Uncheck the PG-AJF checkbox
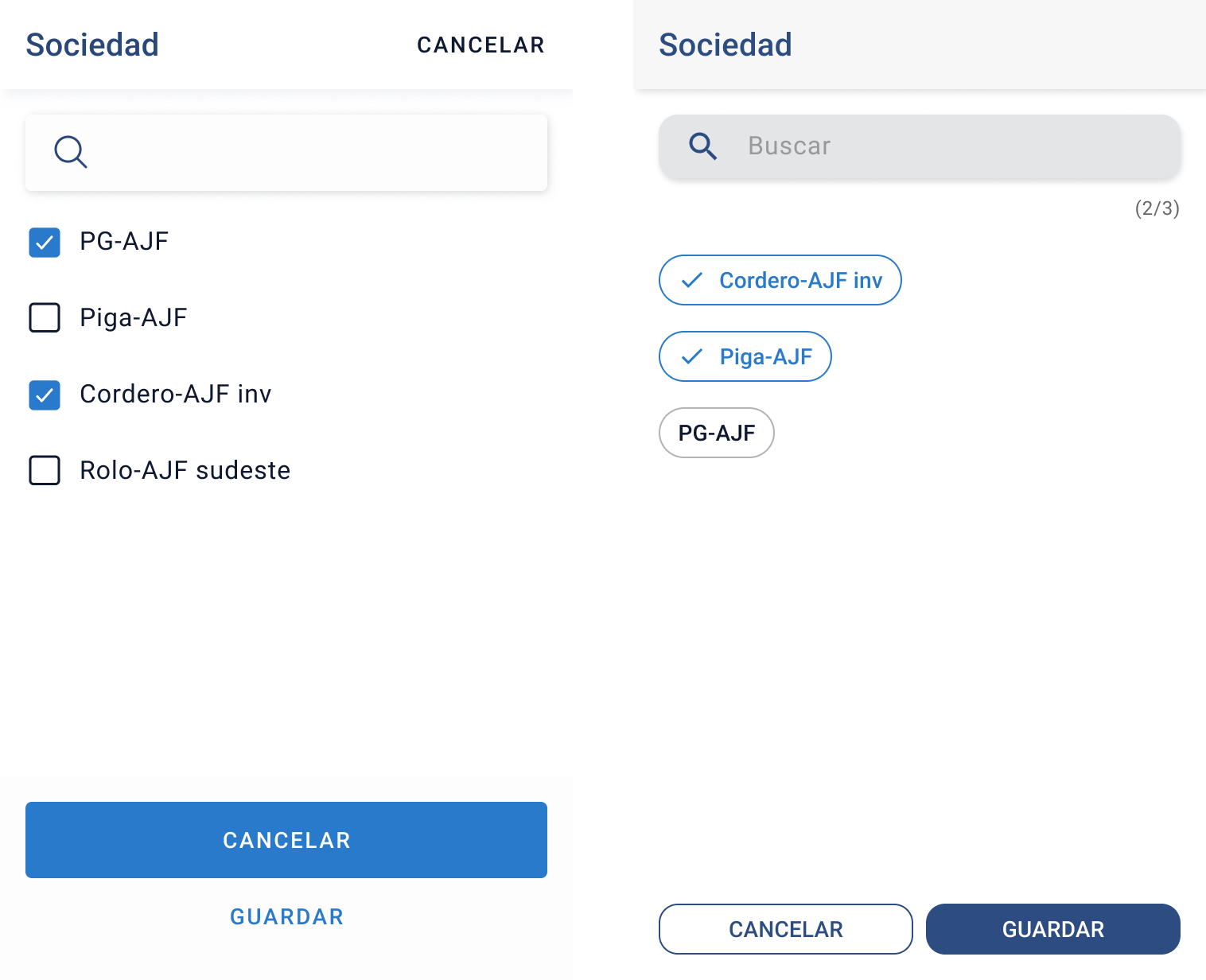1206x980 pixels. click(45, 242)
